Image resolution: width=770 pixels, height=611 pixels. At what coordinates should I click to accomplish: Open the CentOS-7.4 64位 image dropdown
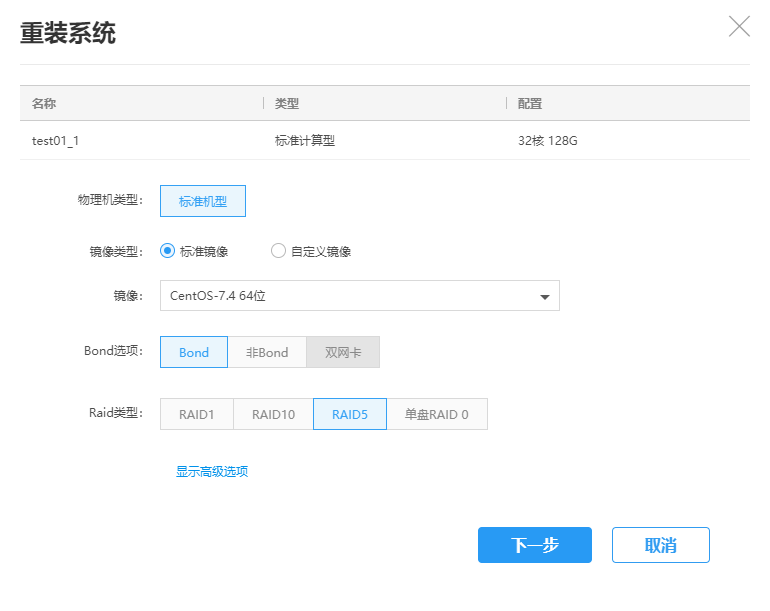coord(359,296)
